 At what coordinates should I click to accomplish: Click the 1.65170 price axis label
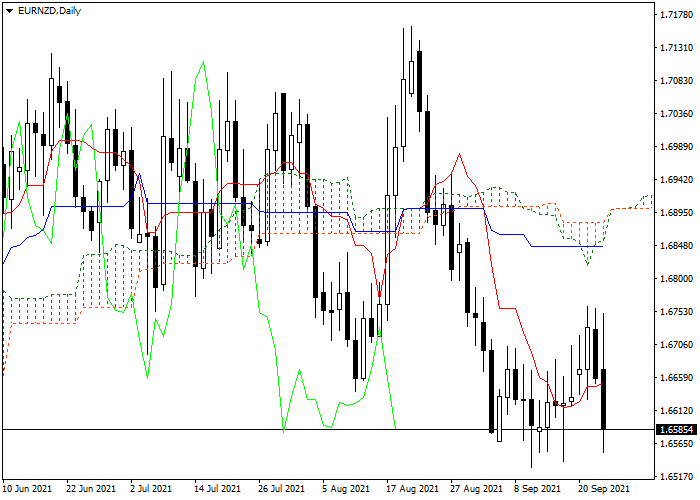click(x=676, y=477)
